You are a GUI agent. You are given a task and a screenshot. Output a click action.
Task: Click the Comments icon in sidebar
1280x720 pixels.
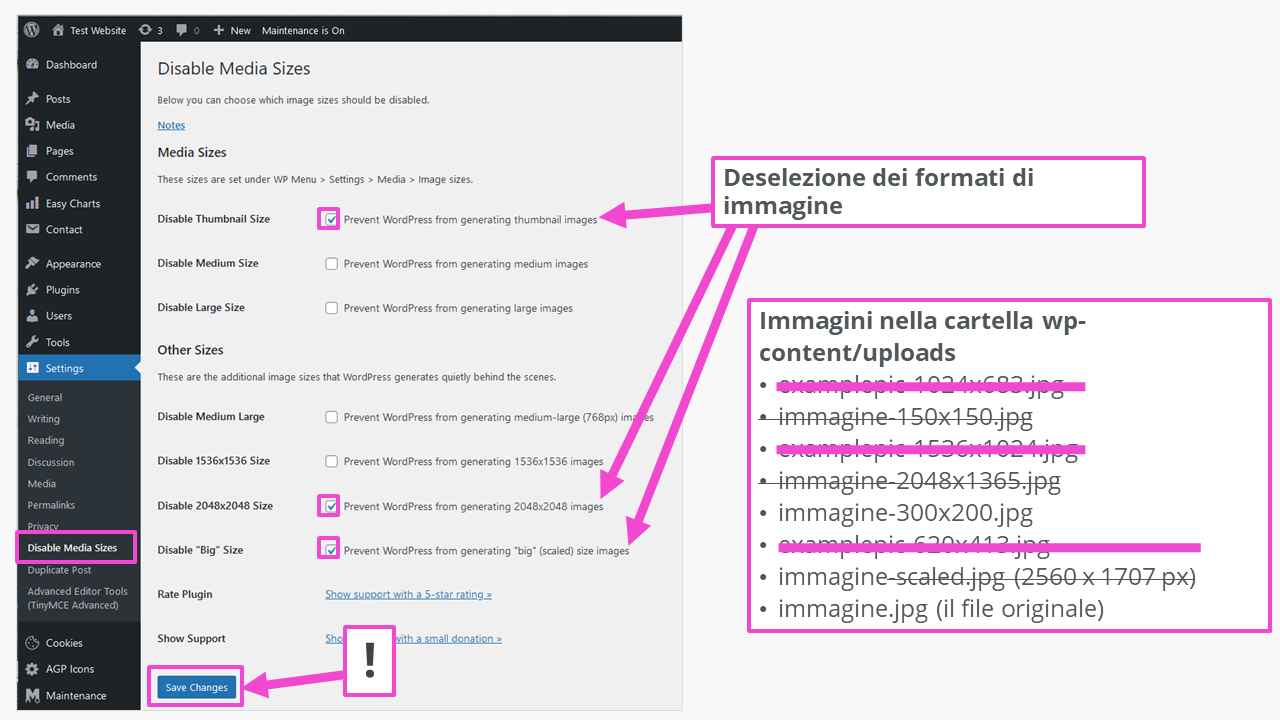coord(32,177)
